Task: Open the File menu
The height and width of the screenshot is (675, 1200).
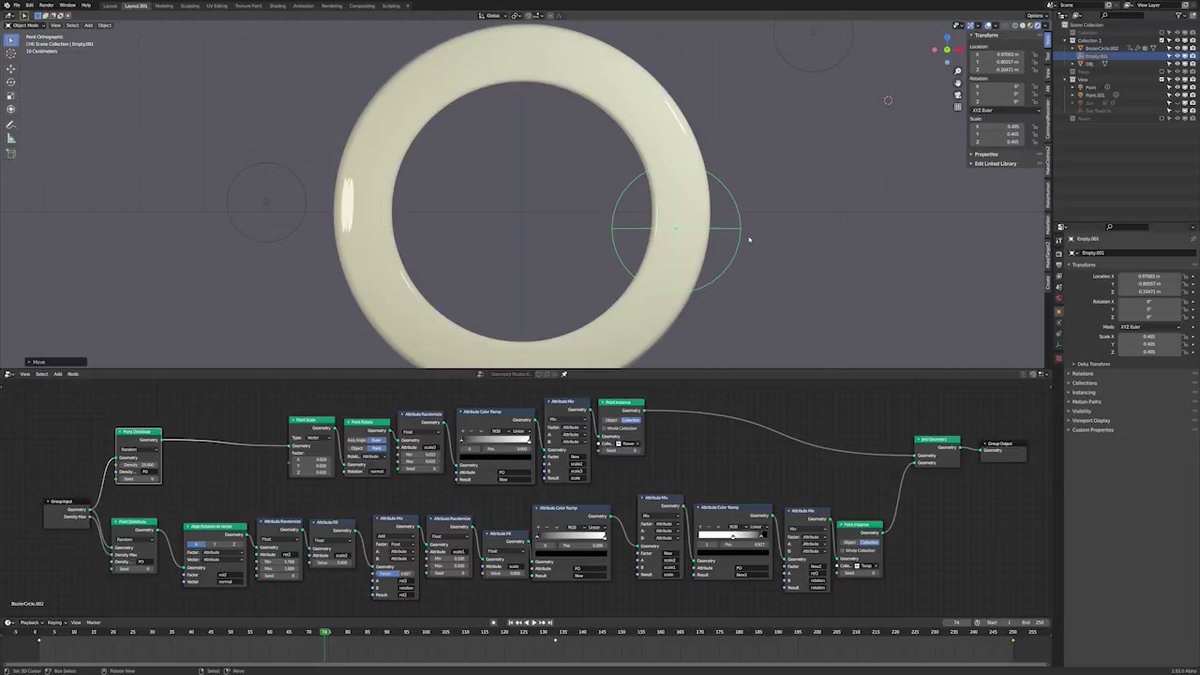Action: click(x=17, y=5)
